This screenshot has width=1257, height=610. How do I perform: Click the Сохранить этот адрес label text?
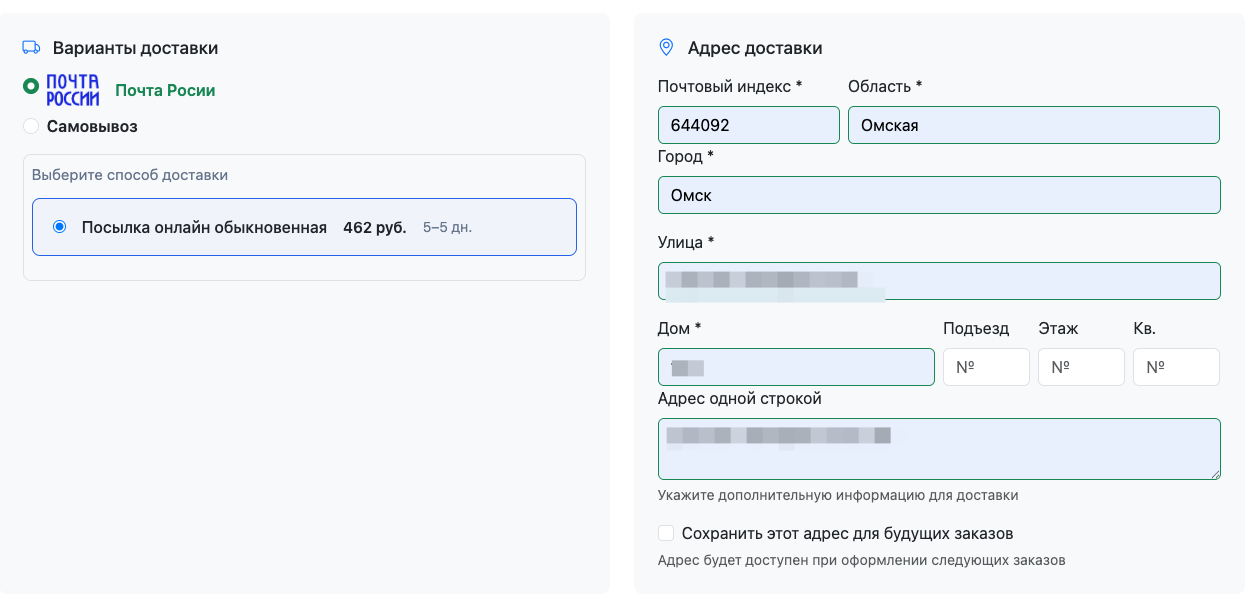(847, 533)
